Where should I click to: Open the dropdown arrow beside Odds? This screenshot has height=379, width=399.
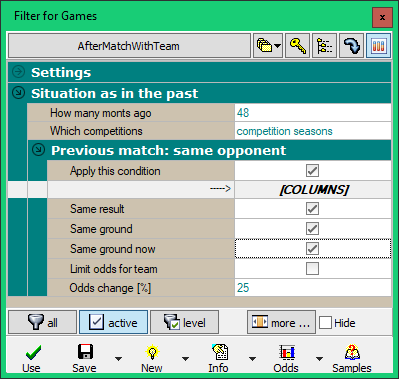pos(319,359)
